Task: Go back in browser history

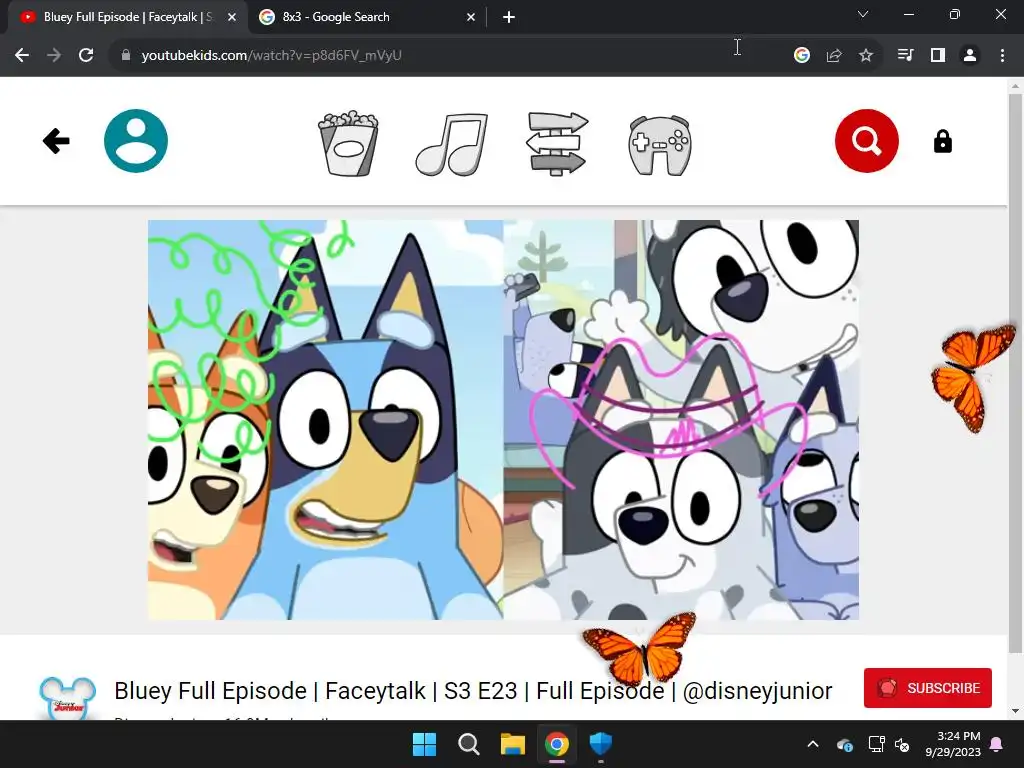Action: [x=22, y=56]
